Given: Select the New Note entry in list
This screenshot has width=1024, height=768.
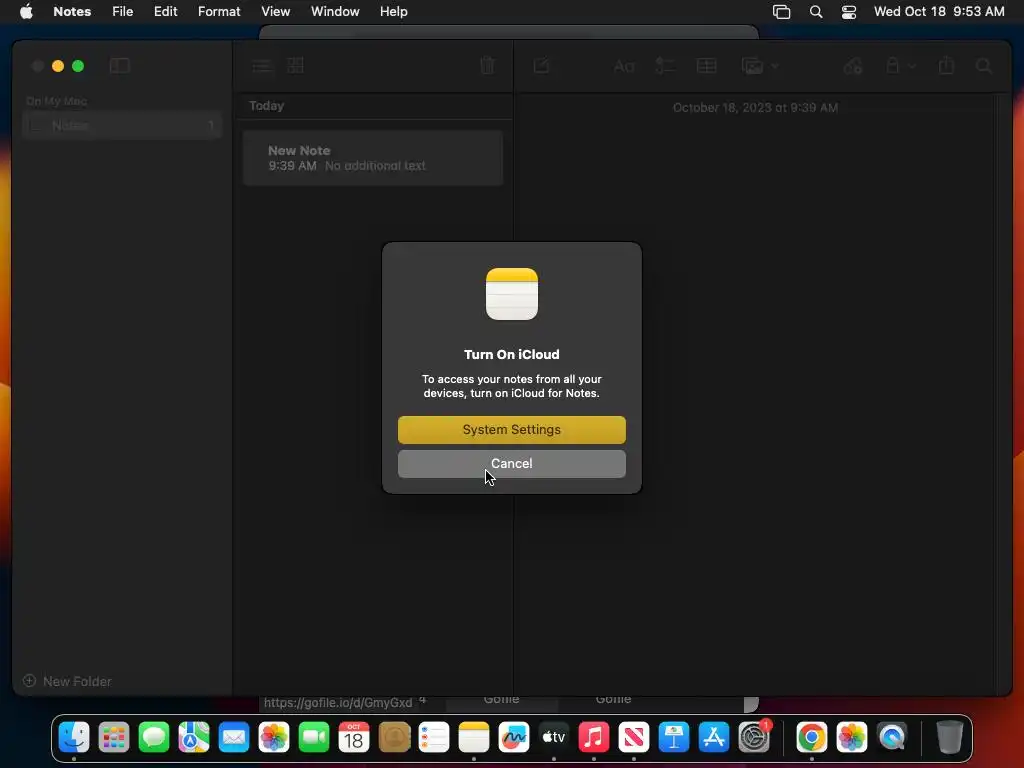Looking at the screenshot, I should point(373,158).
